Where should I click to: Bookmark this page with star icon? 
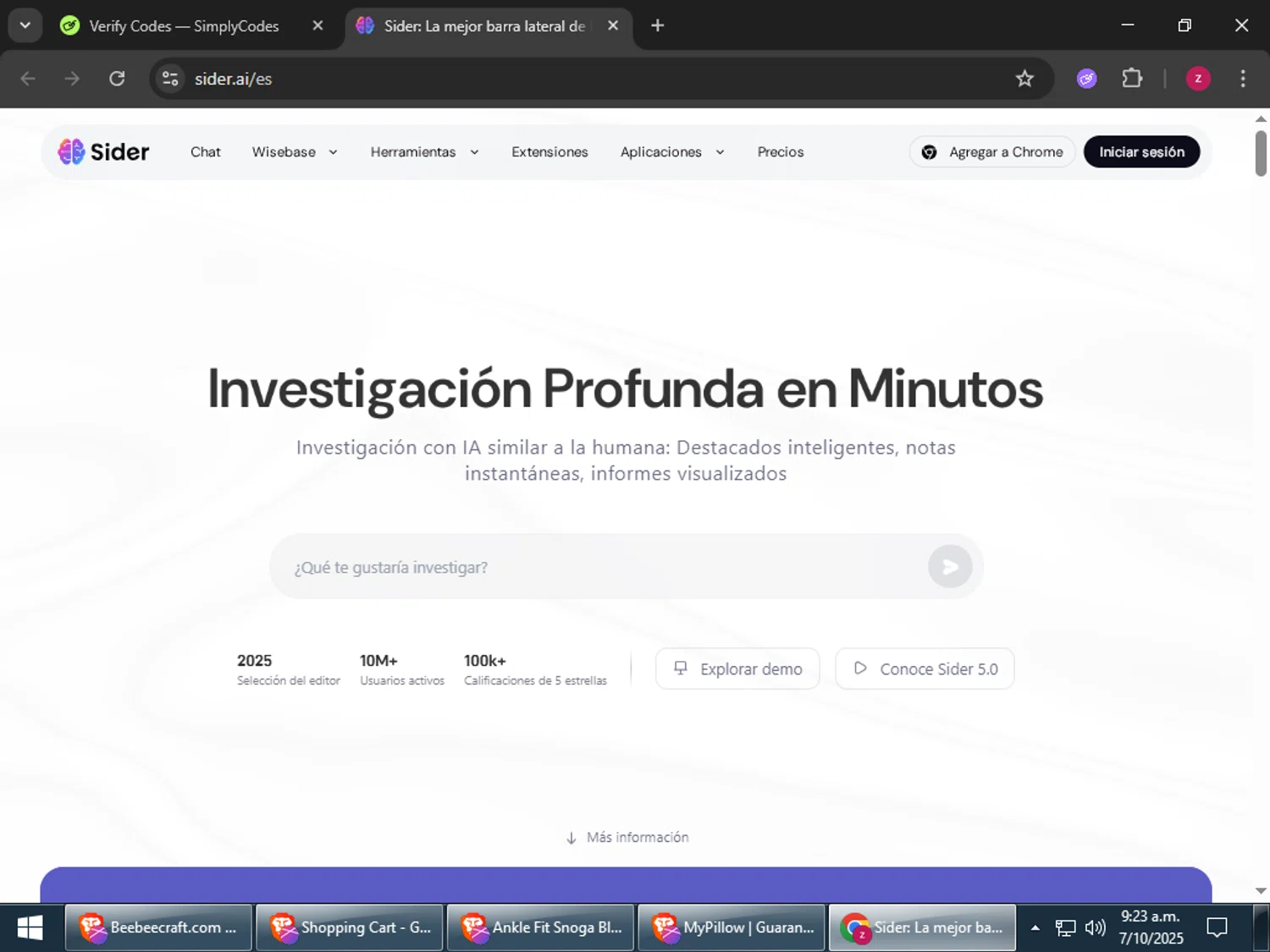(x=1024, y=79)
